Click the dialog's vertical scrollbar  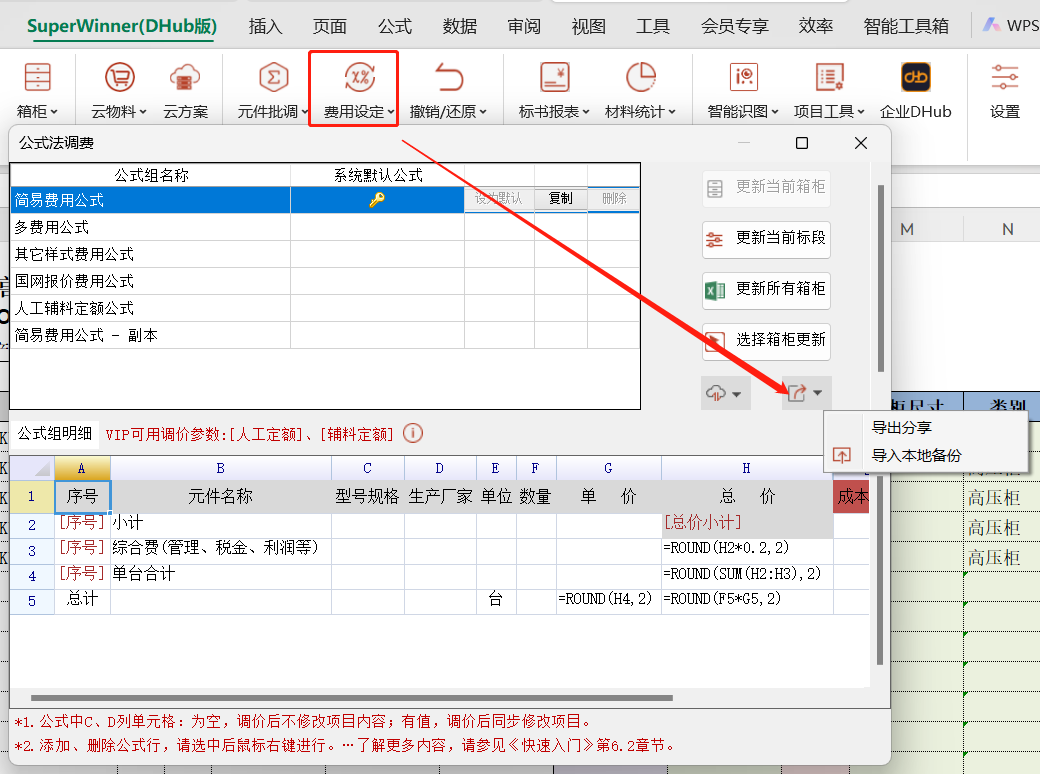coord(880,279)
